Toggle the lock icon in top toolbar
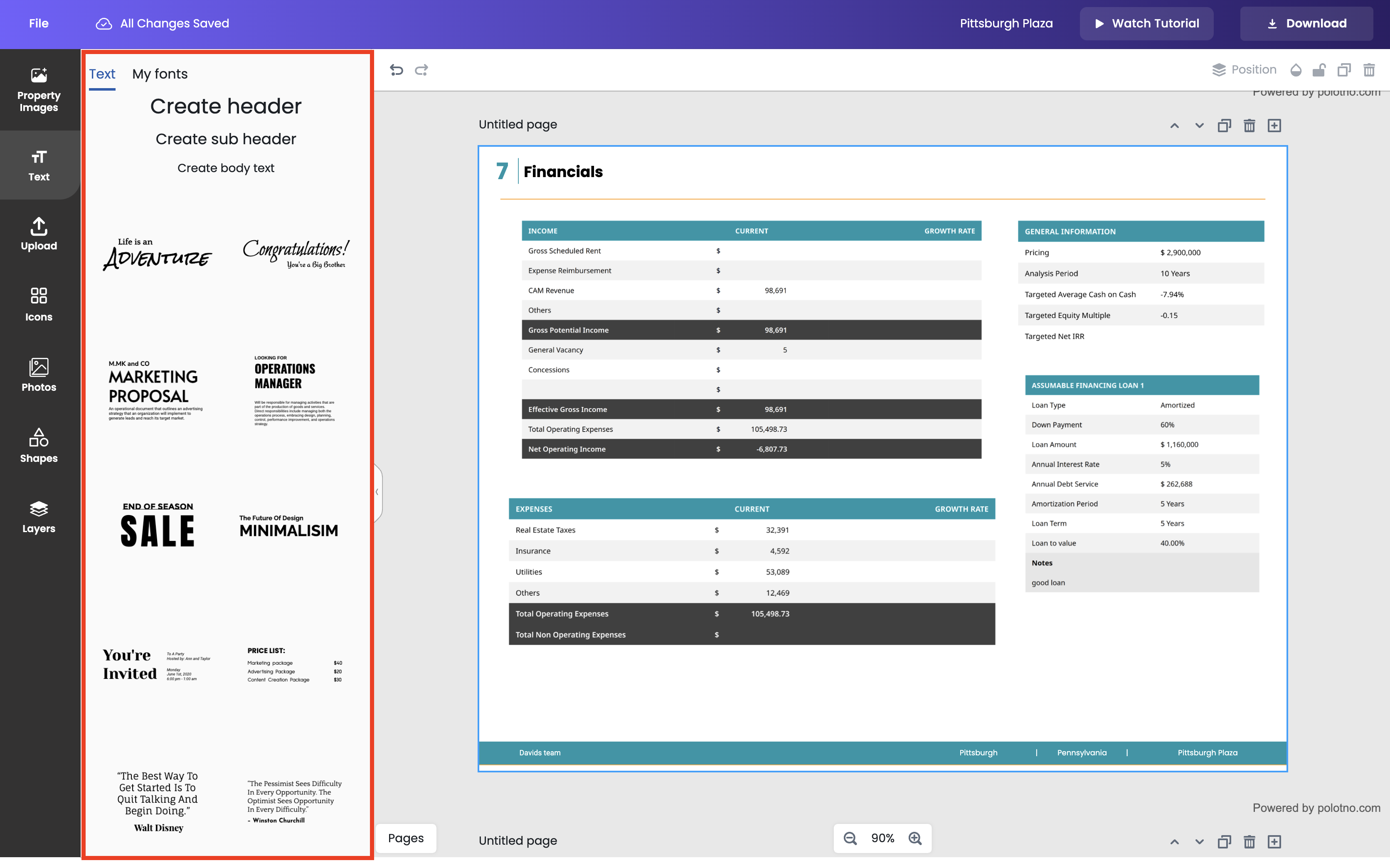The image size is (1390, 868). (1319, 70)
